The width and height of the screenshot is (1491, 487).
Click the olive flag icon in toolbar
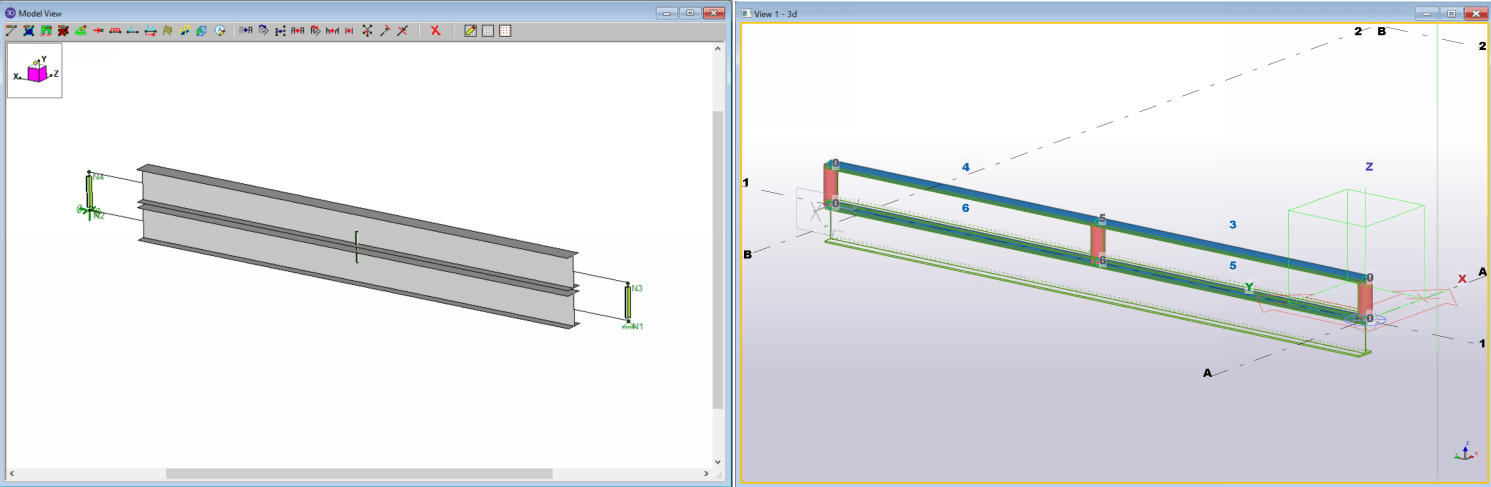(167, 31)
